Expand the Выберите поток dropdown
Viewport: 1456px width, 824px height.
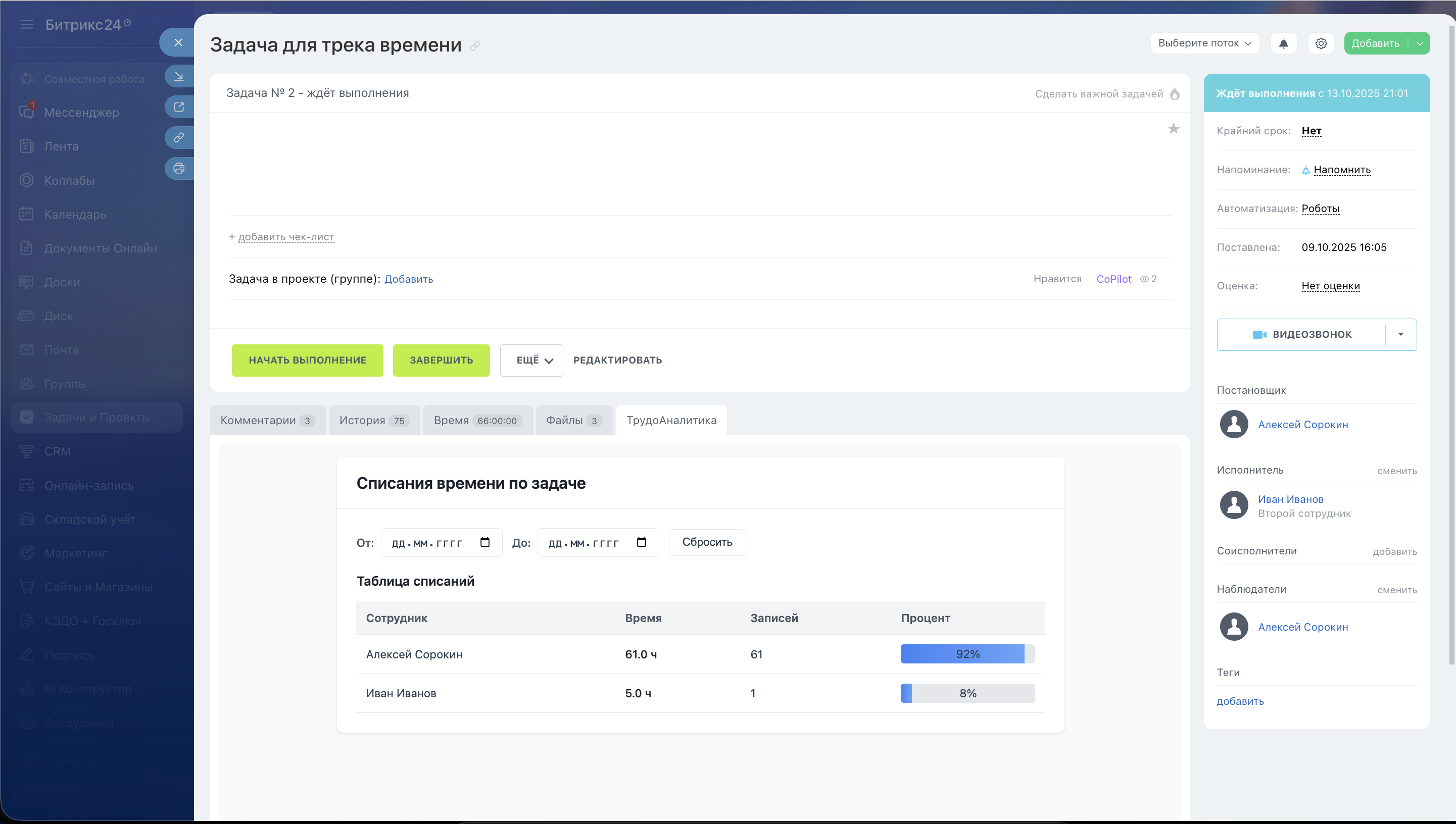tap(1204, 43)
